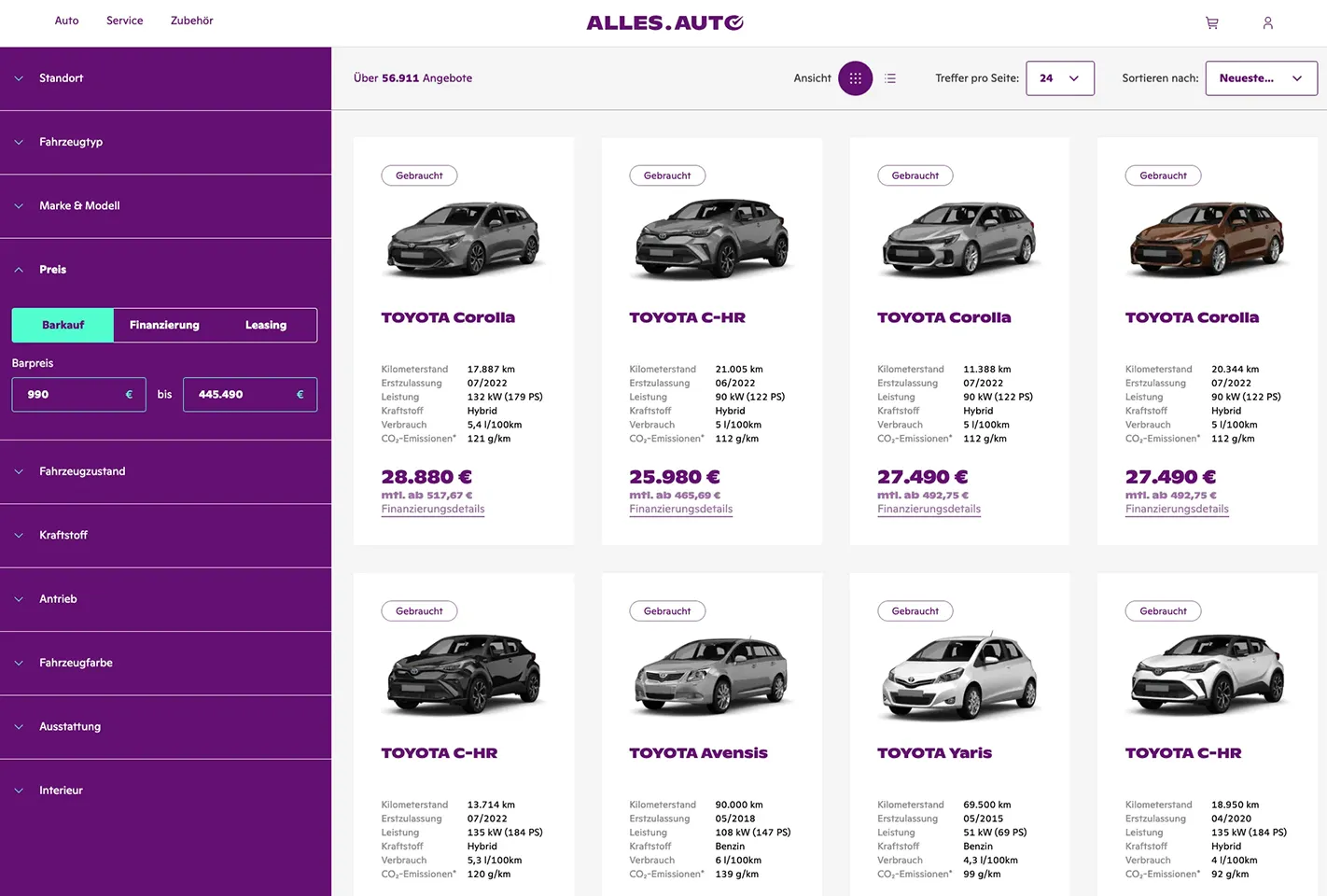Open the Sortieren nach dropdown

(1261, 78)
